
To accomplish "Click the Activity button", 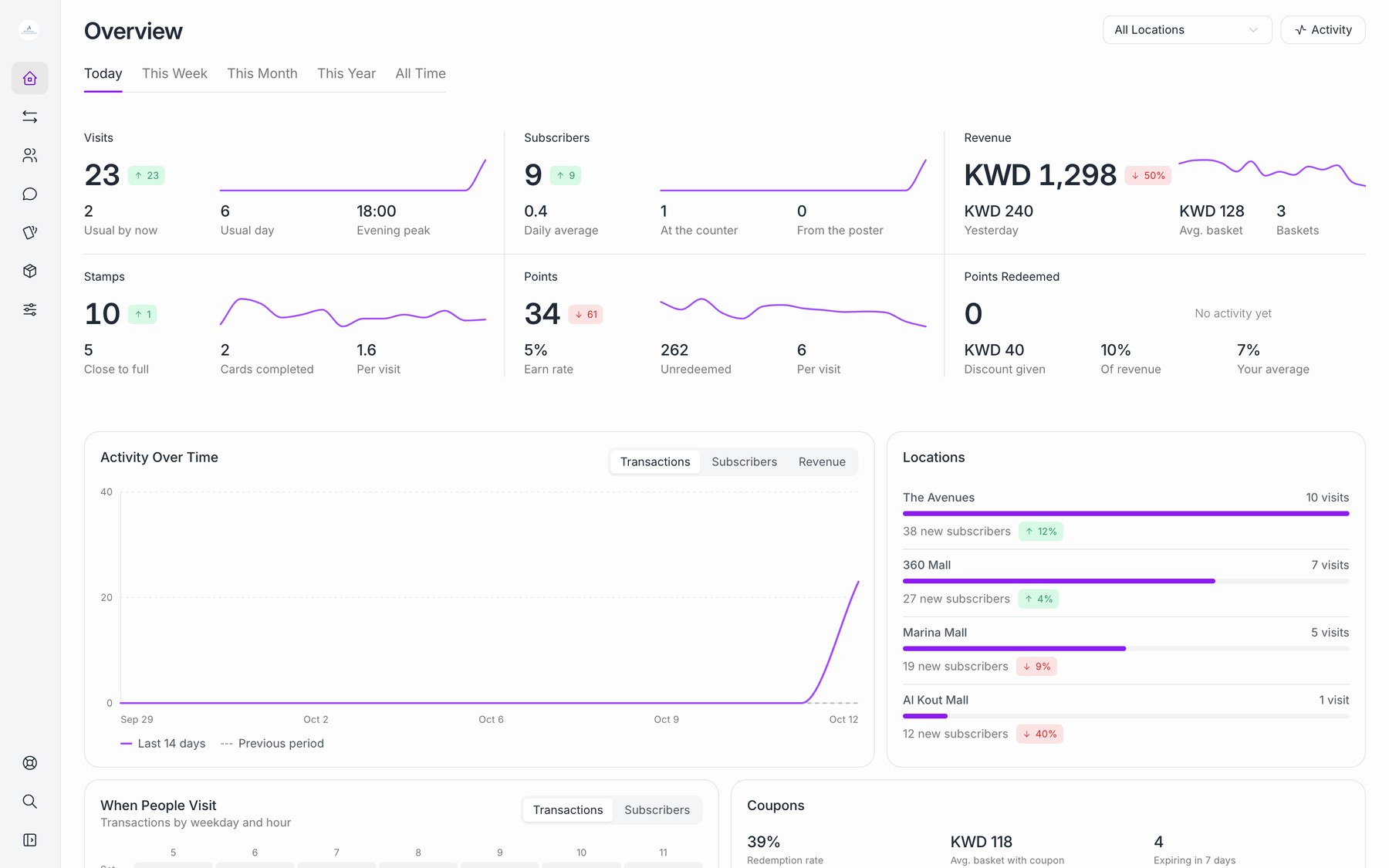I will [x=1323, y=30].
